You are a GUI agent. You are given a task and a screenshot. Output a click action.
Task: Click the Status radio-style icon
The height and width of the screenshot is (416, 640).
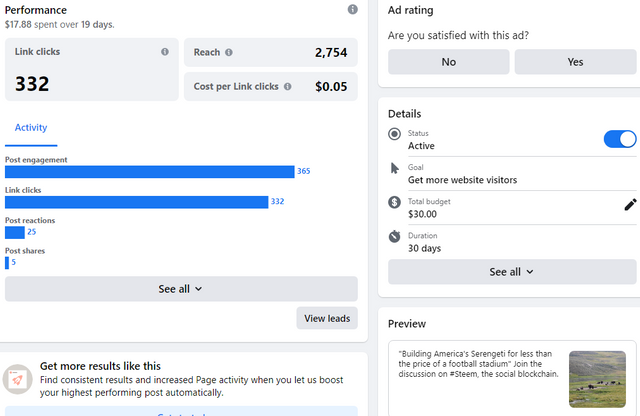click(394, 134)
